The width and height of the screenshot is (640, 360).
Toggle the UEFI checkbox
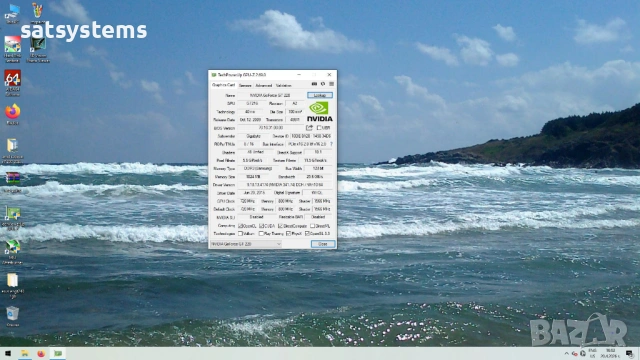click(x=319, y=128)
